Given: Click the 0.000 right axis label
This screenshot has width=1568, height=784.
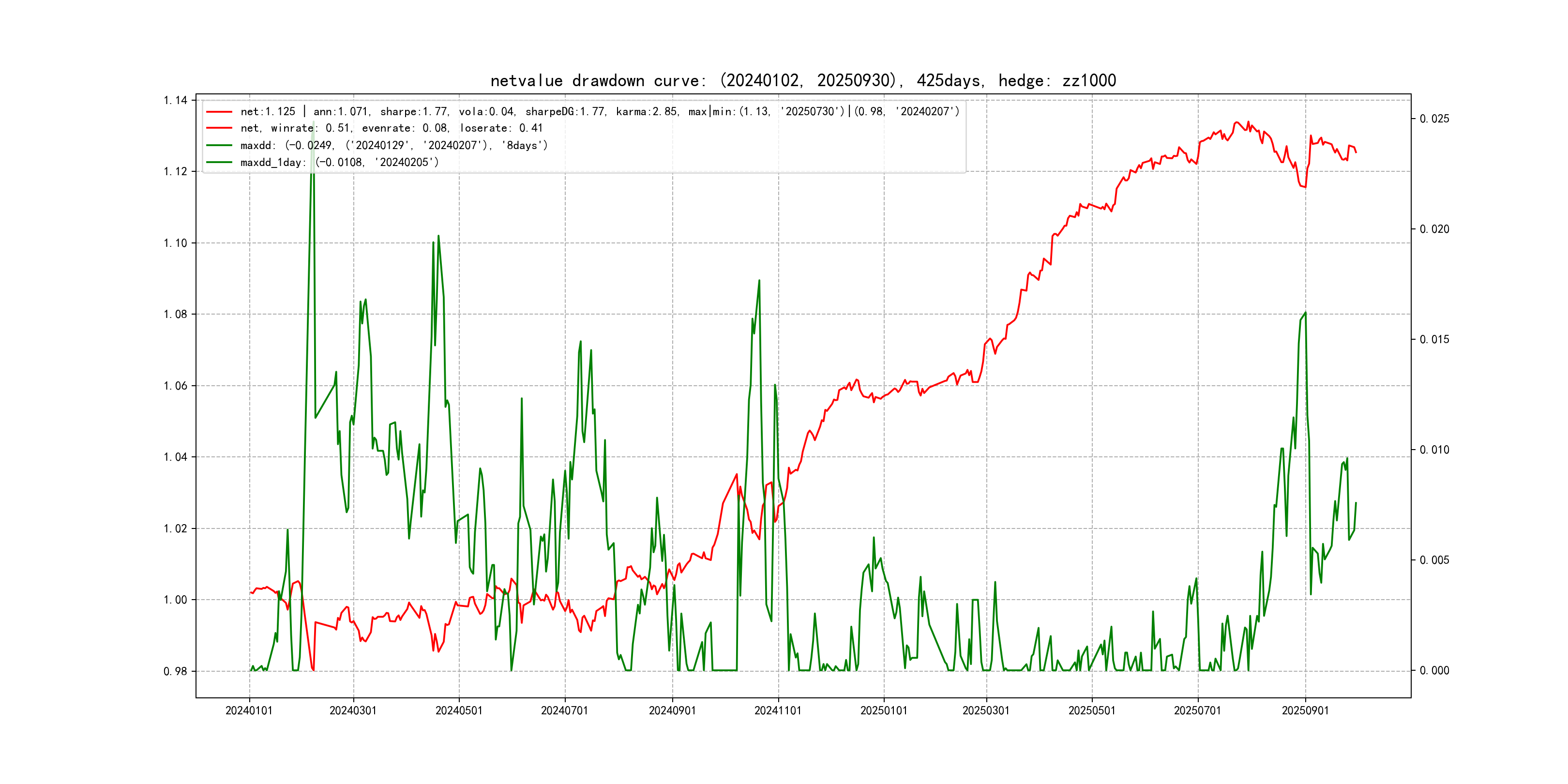Looking at the screenshot, I should point(1435,671).
